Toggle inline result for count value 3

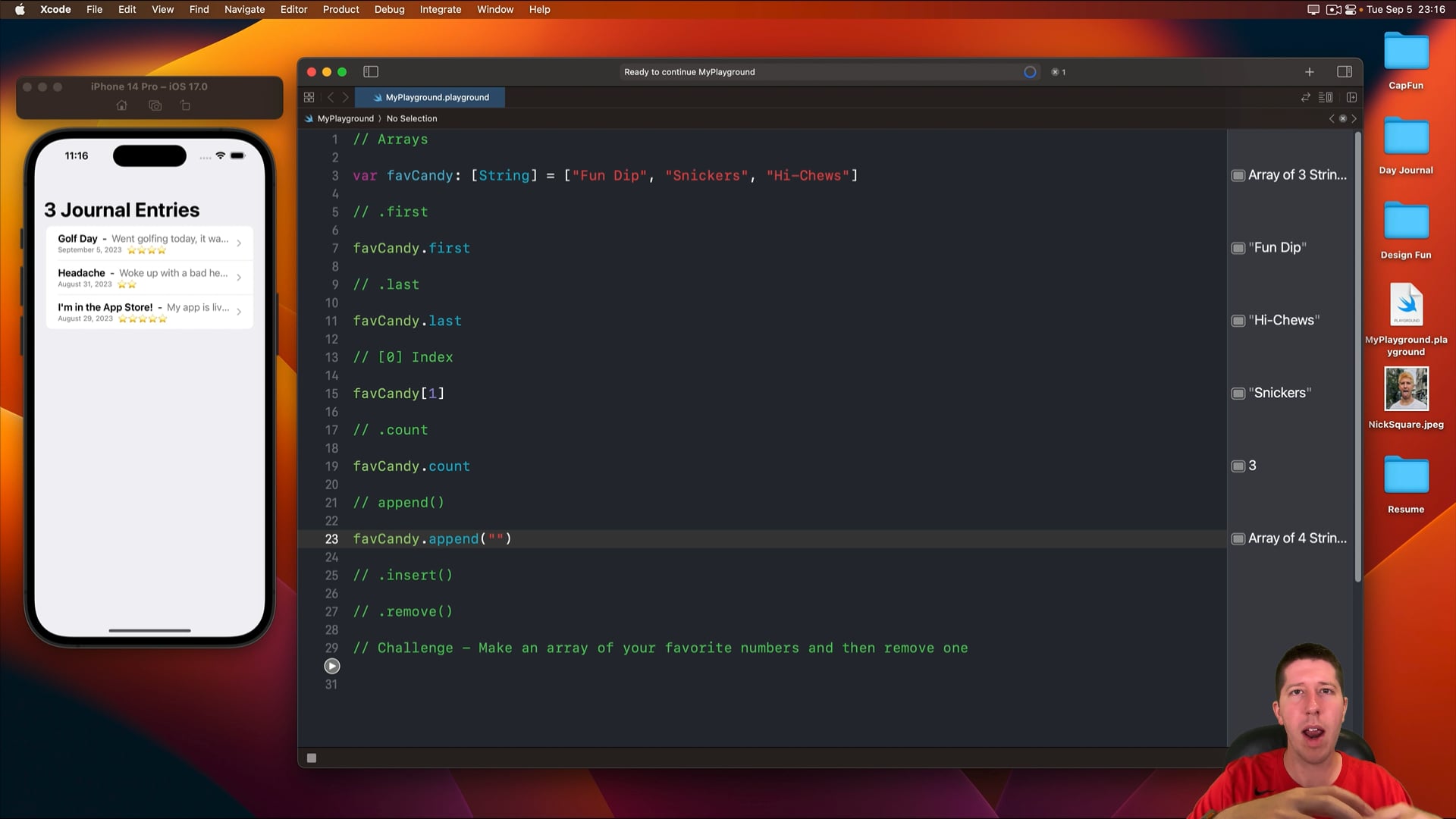[1238, 466]
